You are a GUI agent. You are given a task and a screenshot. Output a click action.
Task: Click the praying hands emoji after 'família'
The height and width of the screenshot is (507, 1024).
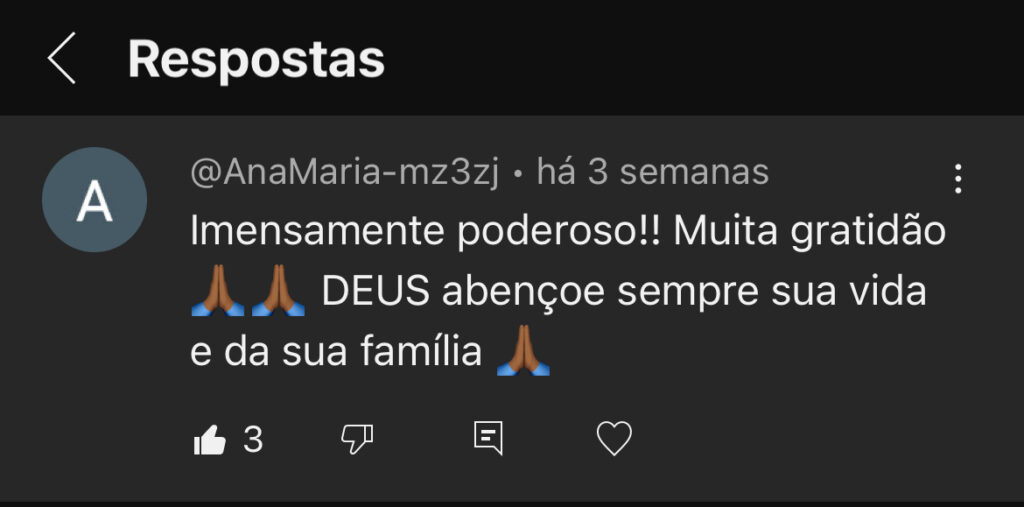(523, 353)
